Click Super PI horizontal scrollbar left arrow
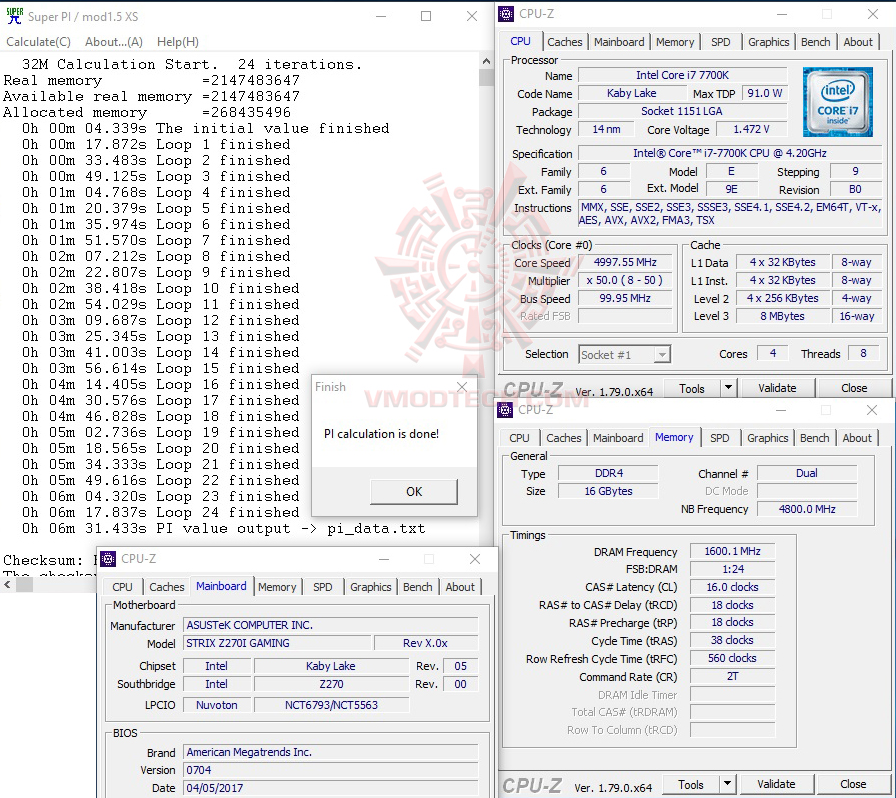The width and height of the screenshot is (896, 798). pos(7,584)
